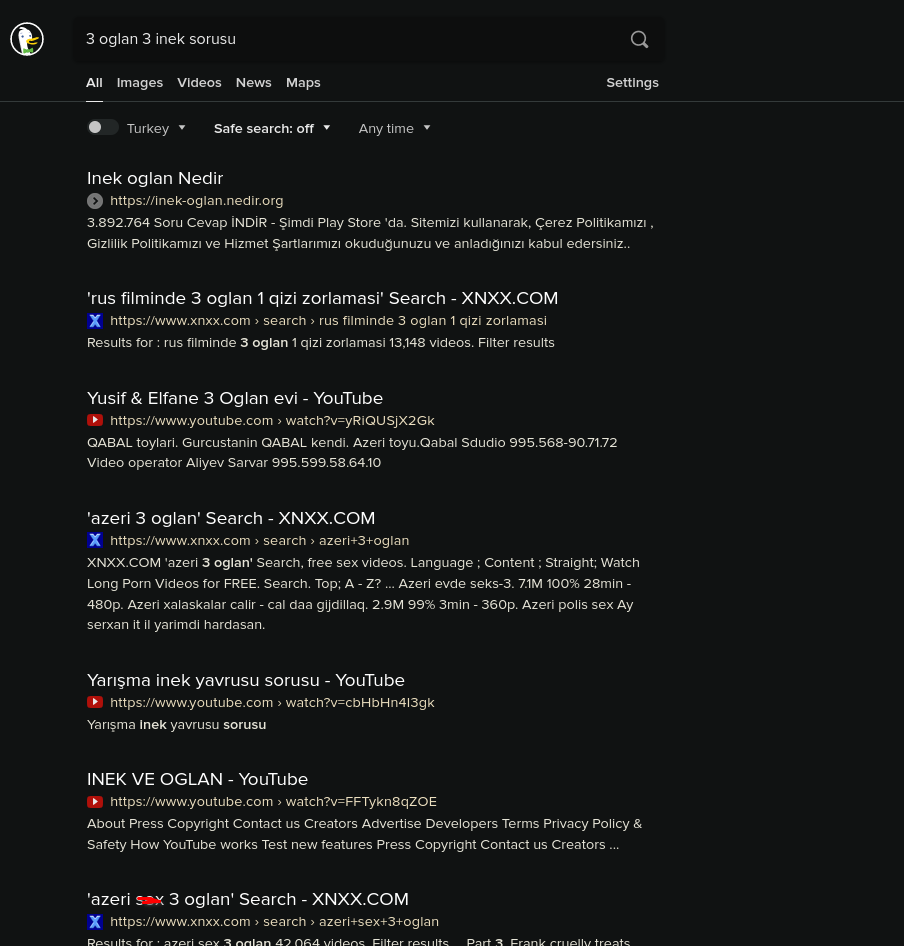904x946 pixels.
Task: Toggle the Turkey region switch
Action: tap(103, 127)
